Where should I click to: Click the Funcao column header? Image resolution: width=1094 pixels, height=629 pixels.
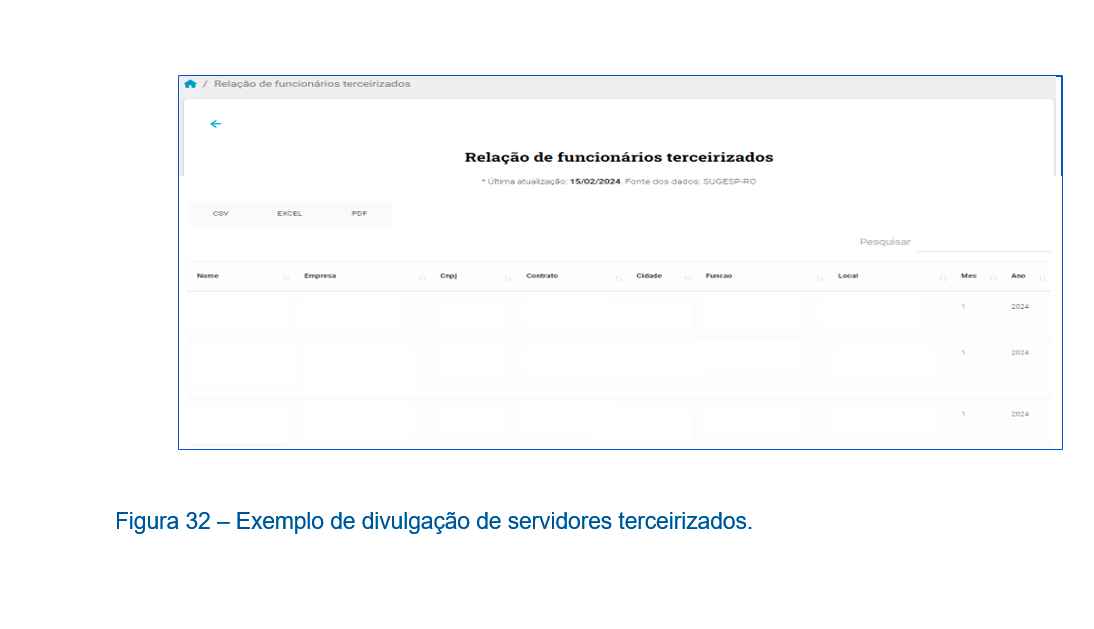tap(719, 275)
